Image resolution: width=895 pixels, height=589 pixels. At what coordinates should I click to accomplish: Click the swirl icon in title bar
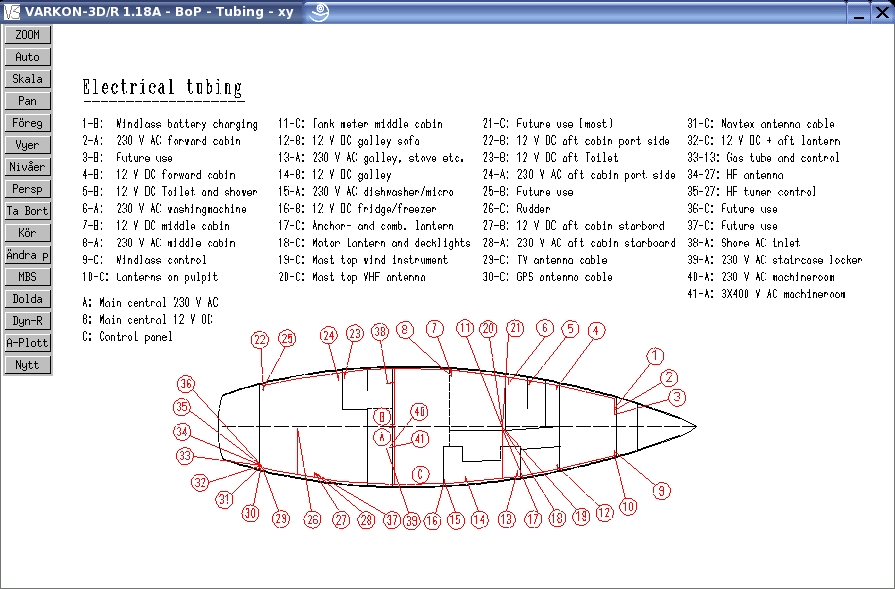tap(320, 11)
